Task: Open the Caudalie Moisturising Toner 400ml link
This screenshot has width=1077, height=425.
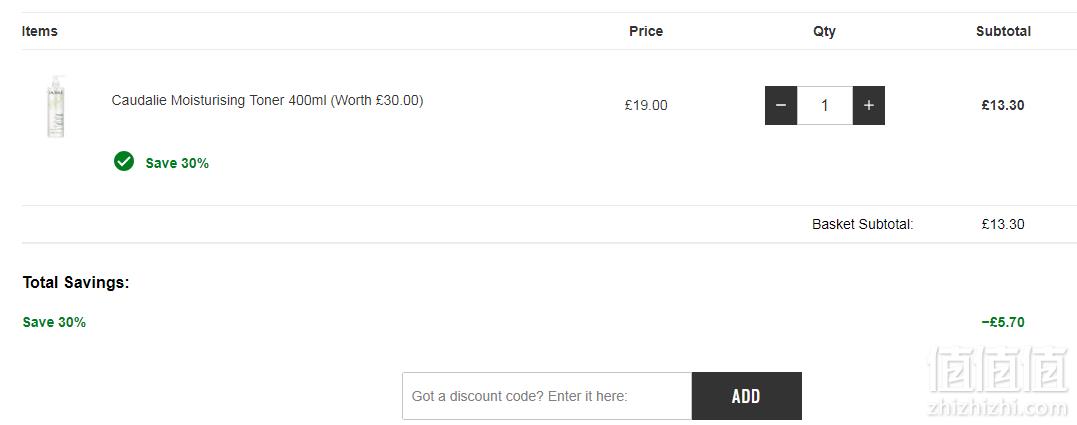Action: 267,100
